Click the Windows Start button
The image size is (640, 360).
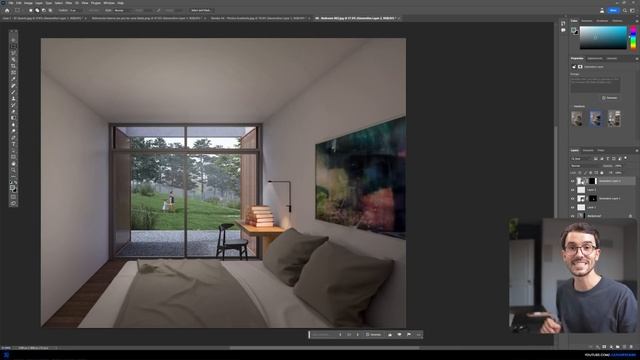point(6,355)
